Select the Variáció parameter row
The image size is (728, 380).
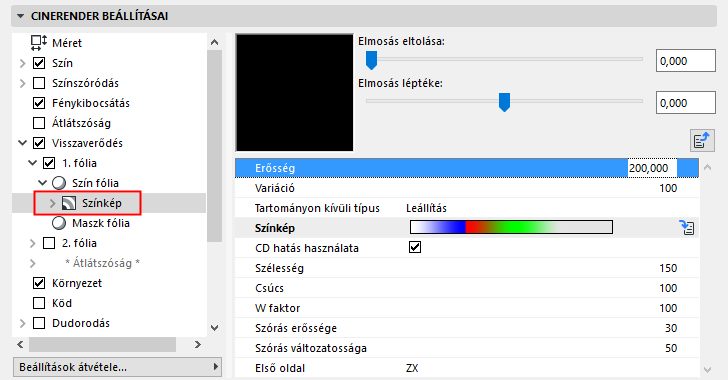tap(467, 188)
